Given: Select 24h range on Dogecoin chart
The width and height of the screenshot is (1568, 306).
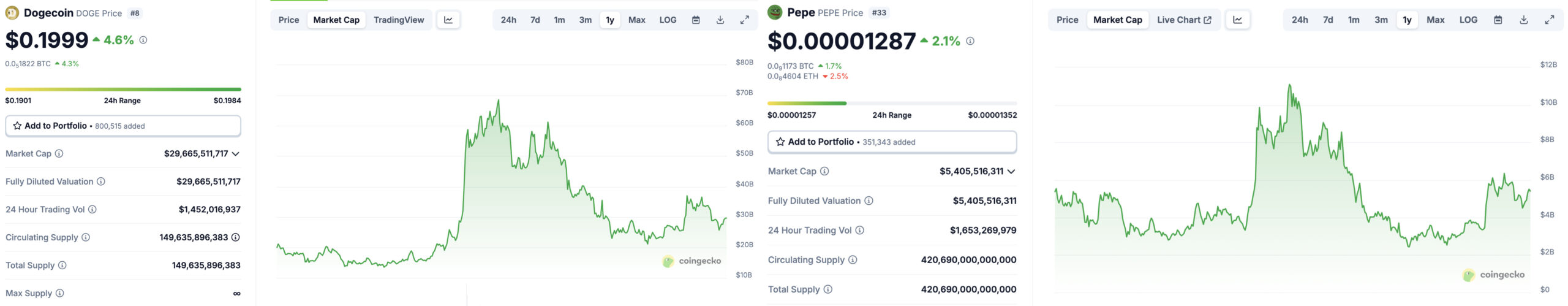Looking at the screenshot, I should coord(508,20).
